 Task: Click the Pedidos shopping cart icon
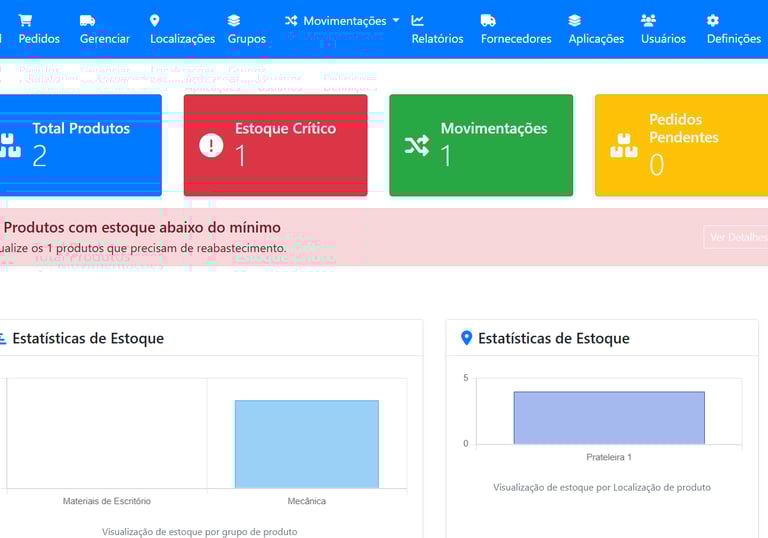25,20
